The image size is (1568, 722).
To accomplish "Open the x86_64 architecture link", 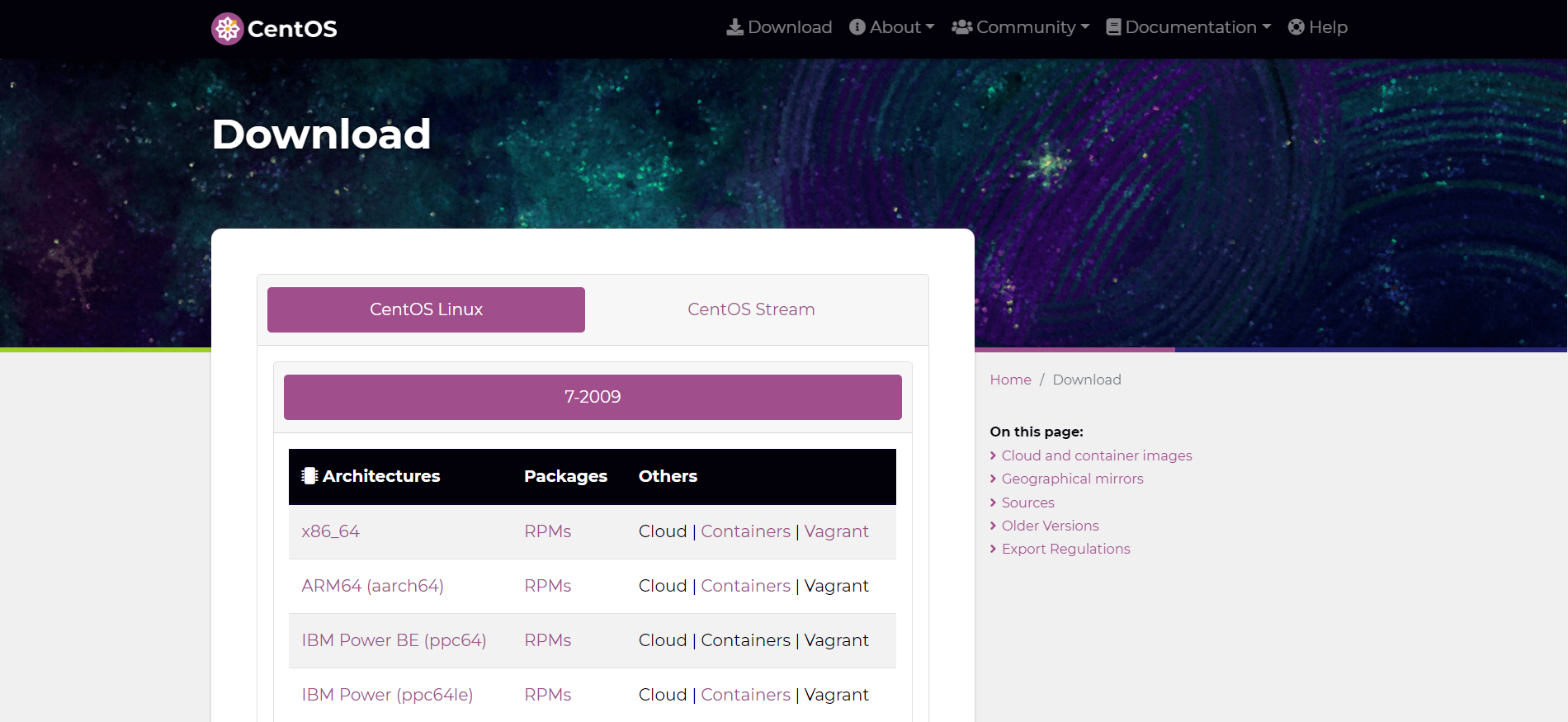I will point(331,531).
